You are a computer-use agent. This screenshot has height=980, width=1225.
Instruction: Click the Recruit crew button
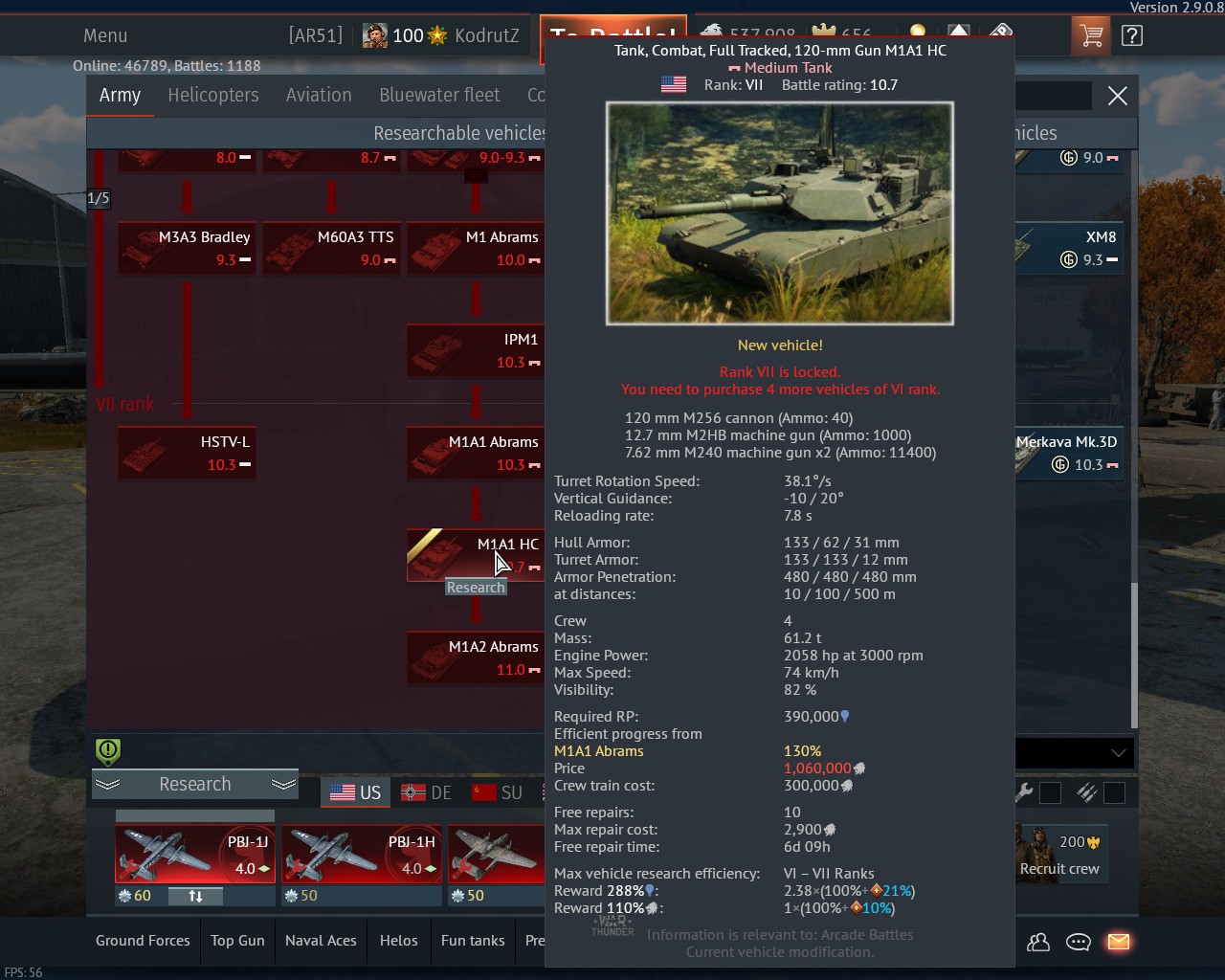1059,856
